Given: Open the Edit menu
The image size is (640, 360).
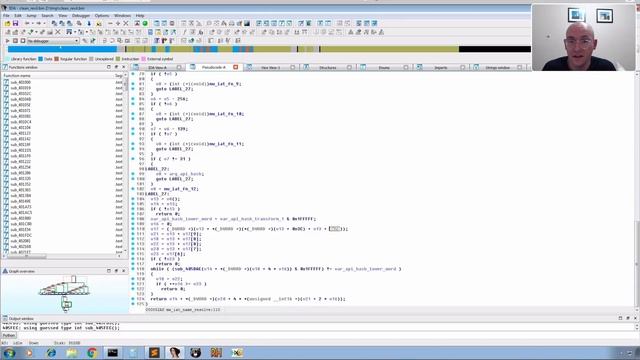Looking at the screenshot, I should pos(18,16).
